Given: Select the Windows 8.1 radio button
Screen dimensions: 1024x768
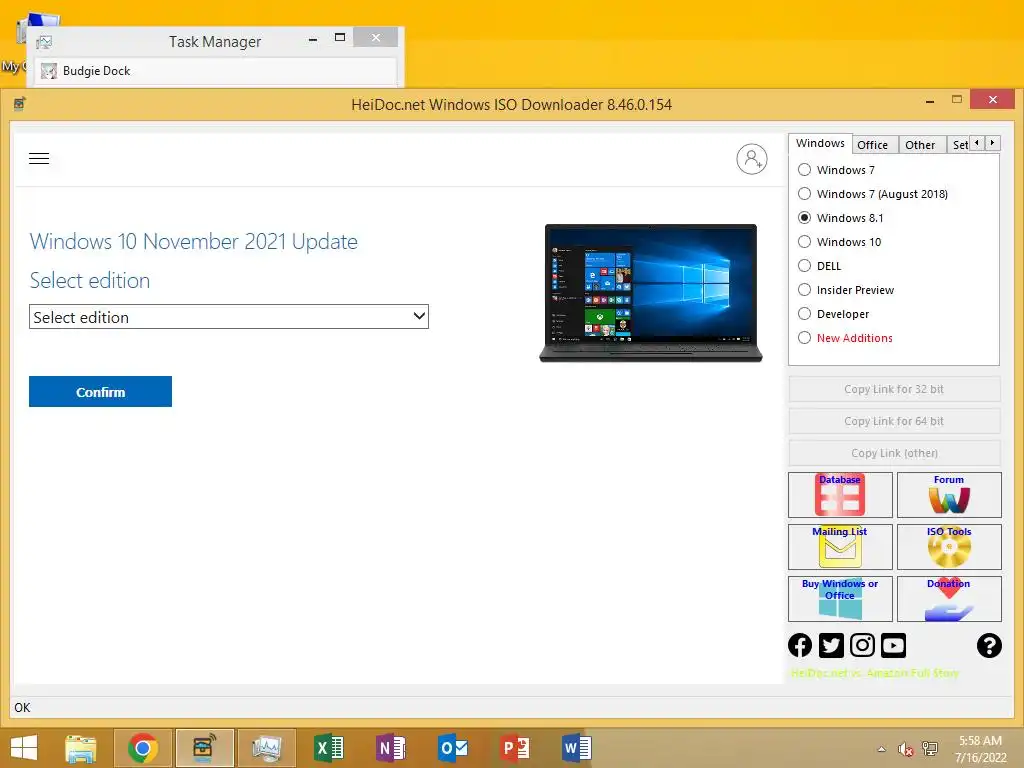Looking at the screenshot, I should 805,217.
